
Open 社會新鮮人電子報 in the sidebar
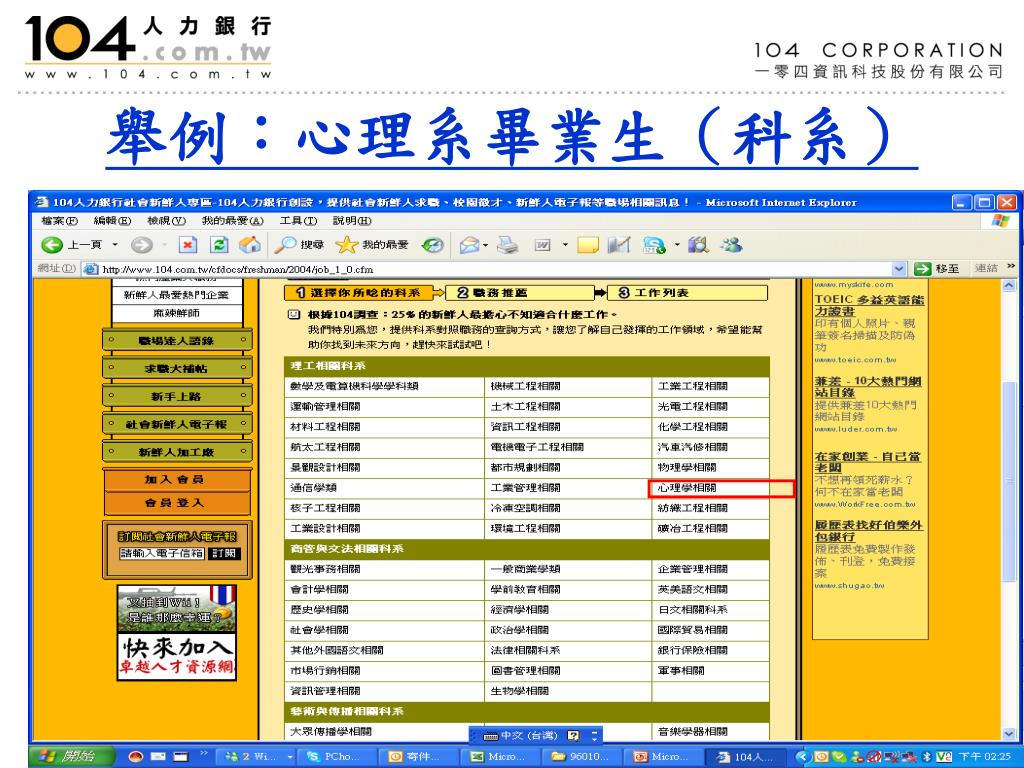tap(176, 424)
